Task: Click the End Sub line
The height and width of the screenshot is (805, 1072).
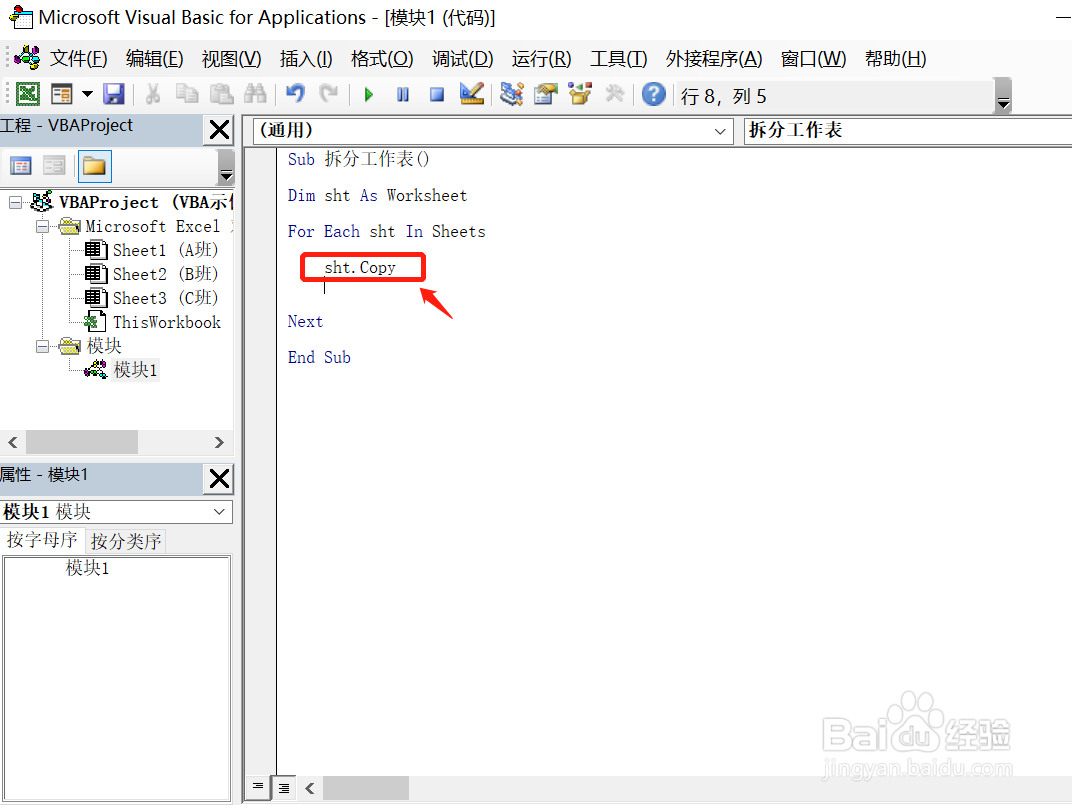Action: pos(319,358)
